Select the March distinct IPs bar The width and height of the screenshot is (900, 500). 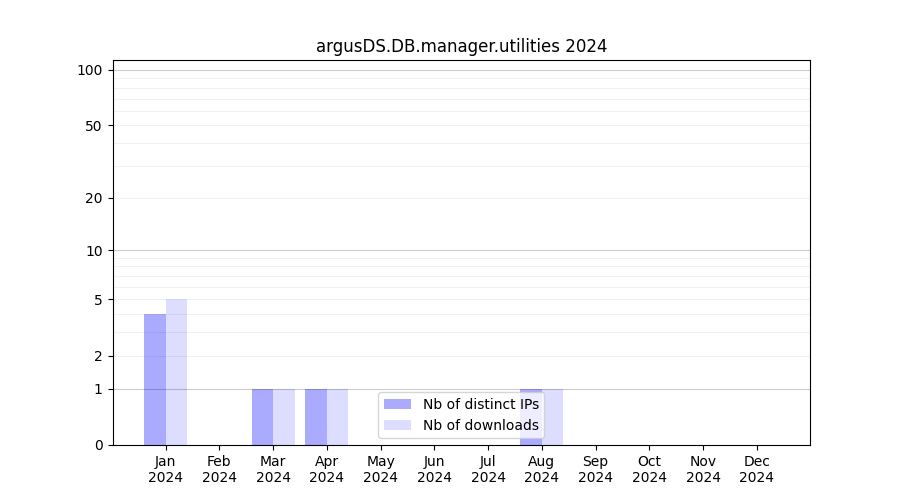262,417
